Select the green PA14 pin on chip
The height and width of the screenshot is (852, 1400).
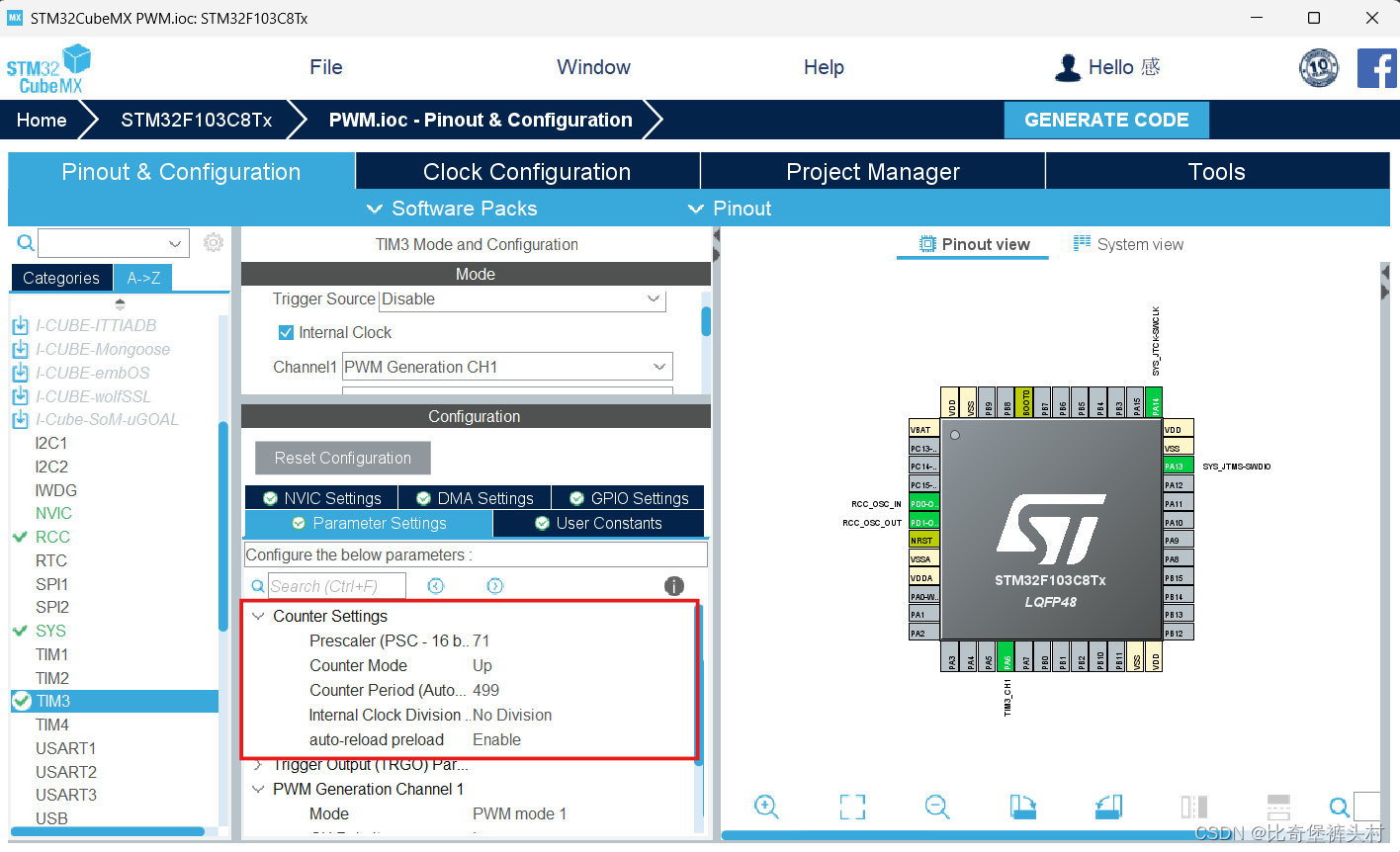tap(1155, 402)
